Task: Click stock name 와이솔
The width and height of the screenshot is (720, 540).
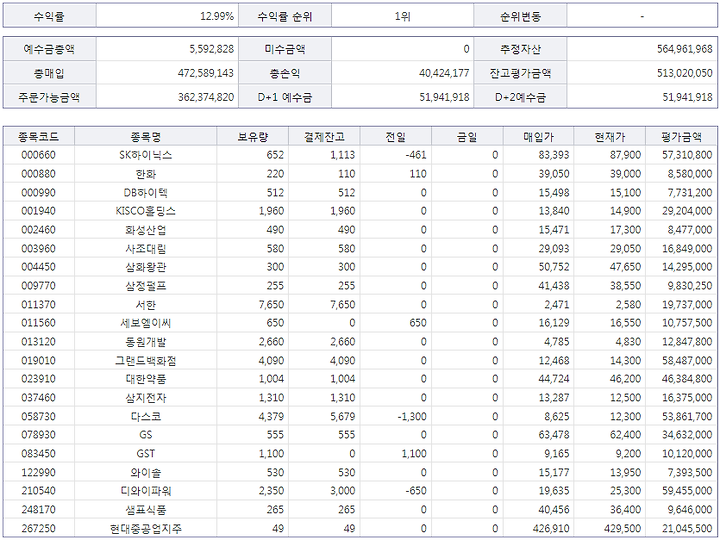Action: (x=146, y=472)
